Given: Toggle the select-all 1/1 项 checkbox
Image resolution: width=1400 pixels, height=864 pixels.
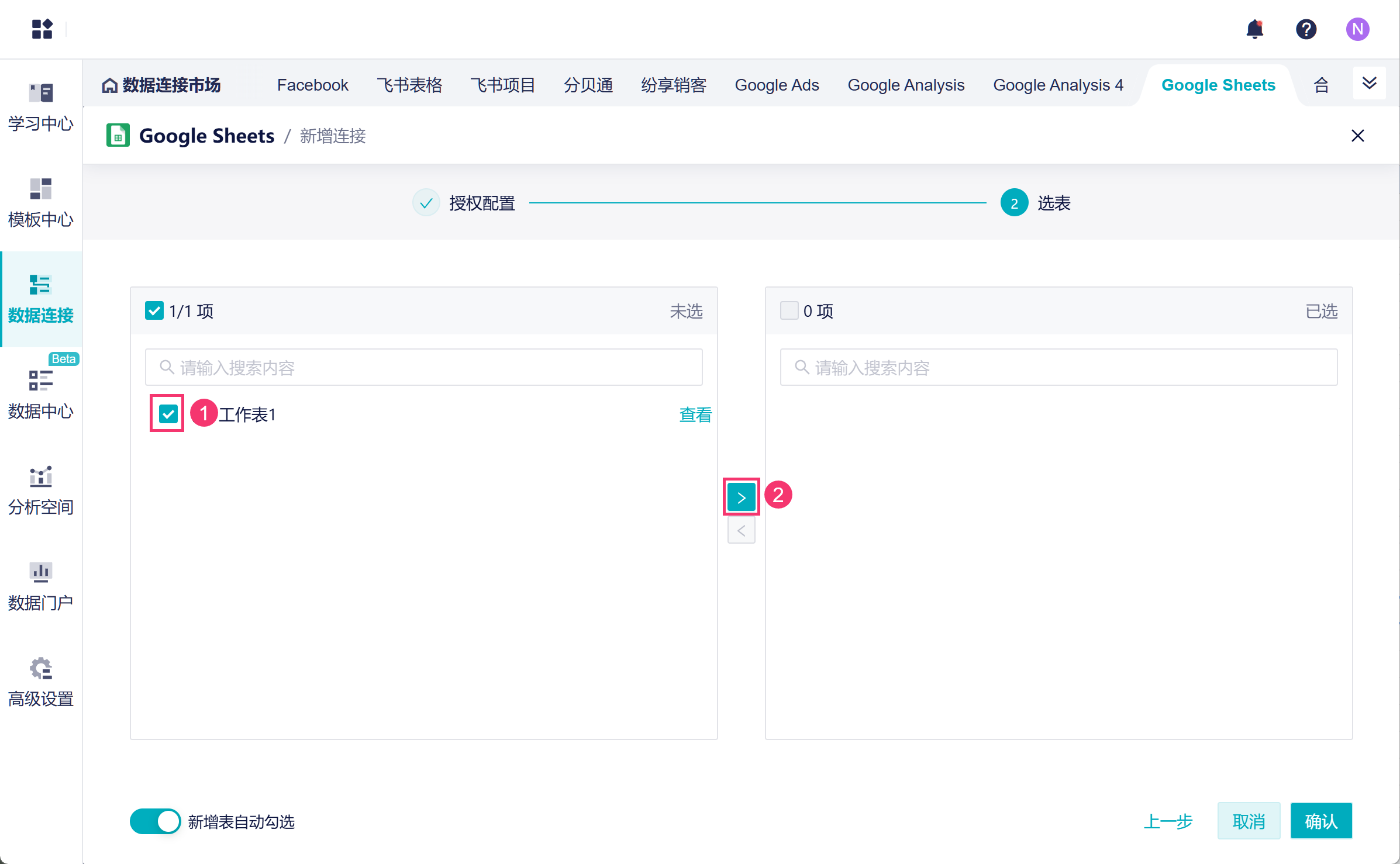Looking at the screenshot, I should (154, 310).
